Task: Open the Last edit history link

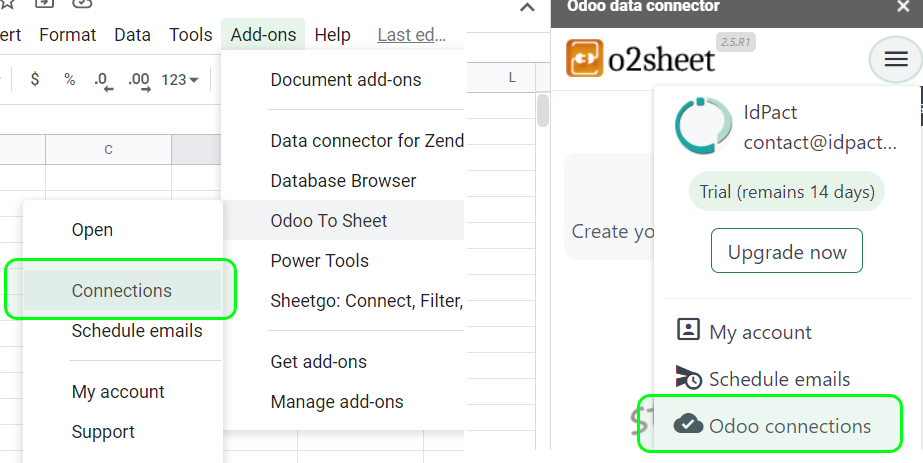Action: pyautogui.click(x=411, y=35)
